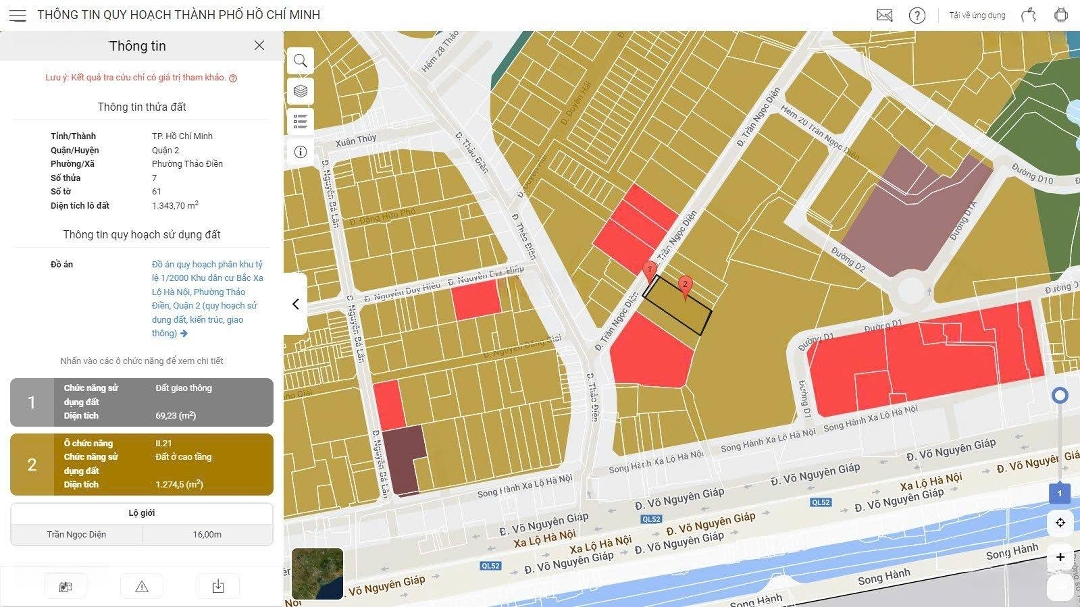Open the planning project link Đồ án quy hoạch
The image size is (1080, 607).
(x=200, y=299)
